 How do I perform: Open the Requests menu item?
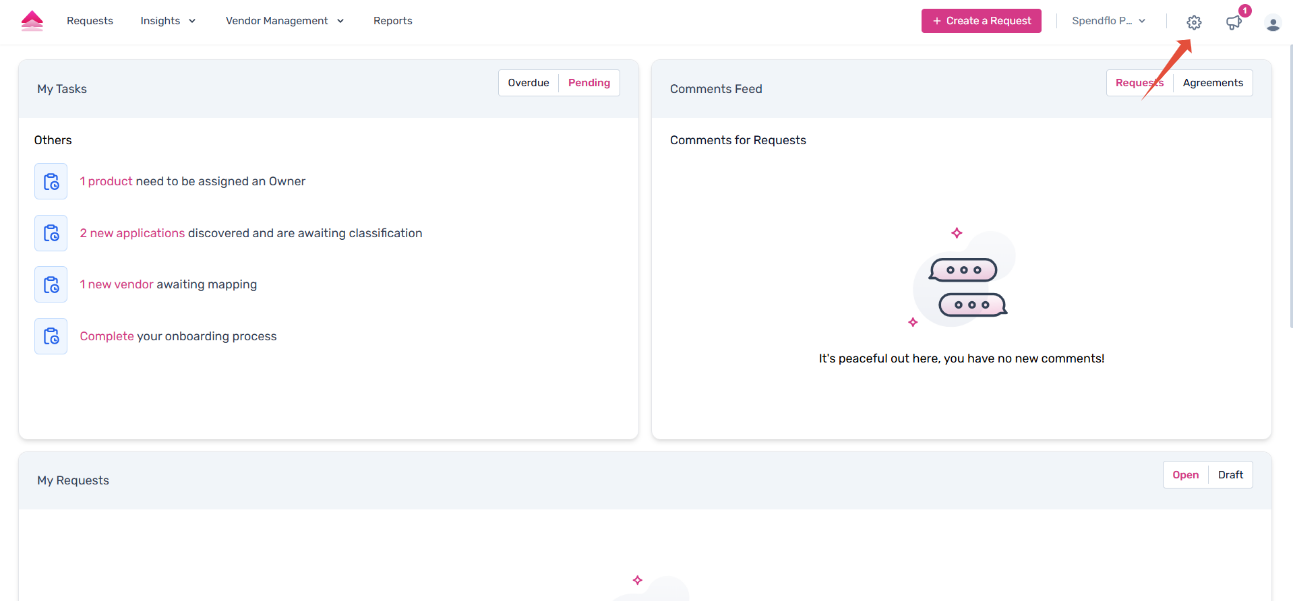(x=90, y=21)
